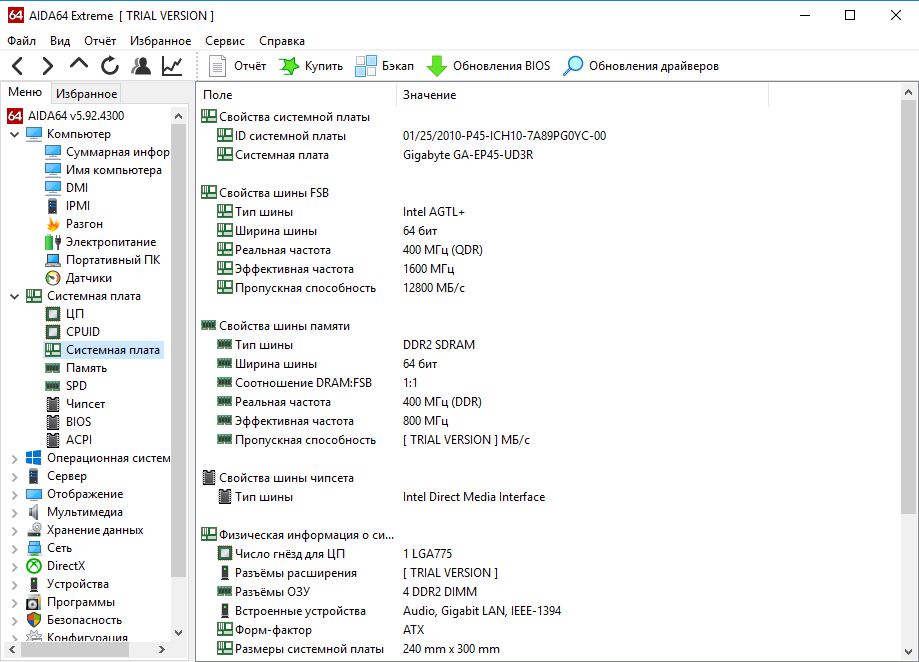
Task: Switch to the Меню sidebar tab
Action: (x=25, y=92)
